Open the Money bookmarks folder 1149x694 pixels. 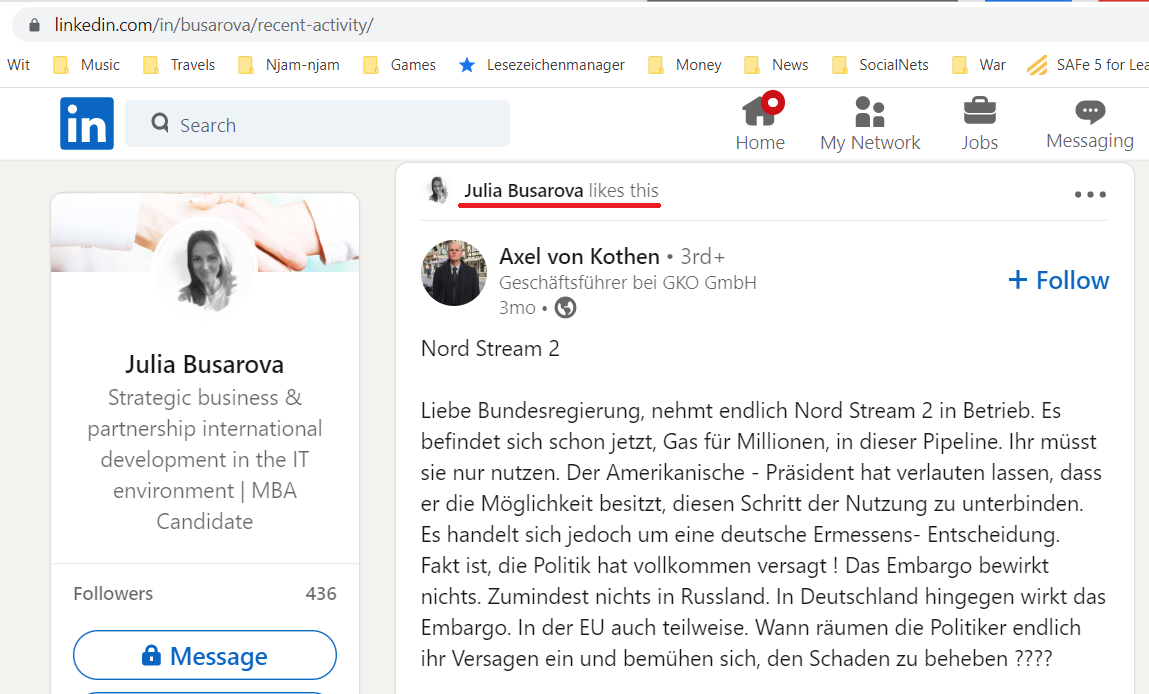point(684,64)
